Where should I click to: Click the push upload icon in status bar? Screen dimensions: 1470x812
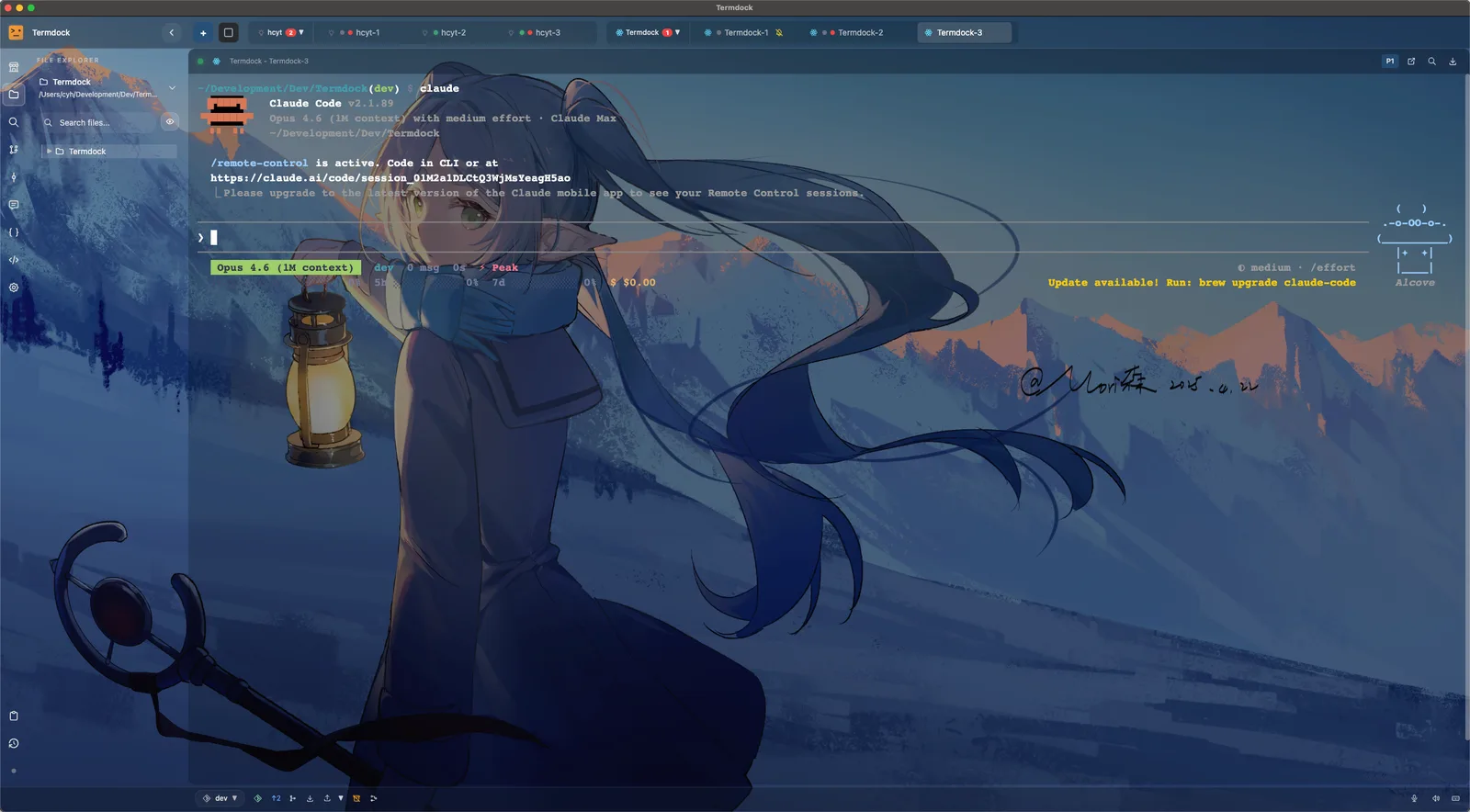(327, 798)
